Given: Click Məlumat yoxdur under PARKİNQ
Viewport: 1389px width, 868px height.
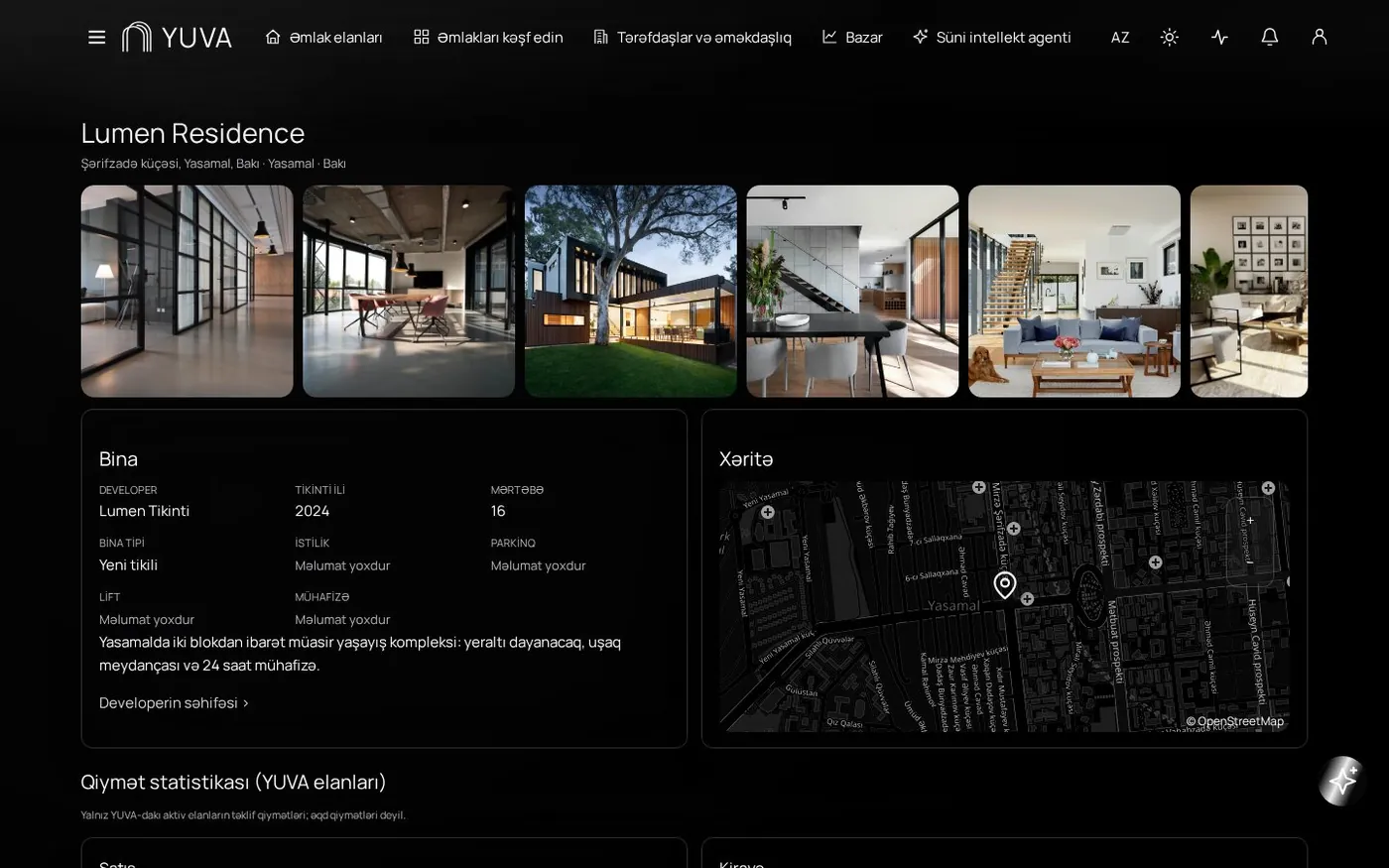Looking at the screenshot, I should (539, 565).
